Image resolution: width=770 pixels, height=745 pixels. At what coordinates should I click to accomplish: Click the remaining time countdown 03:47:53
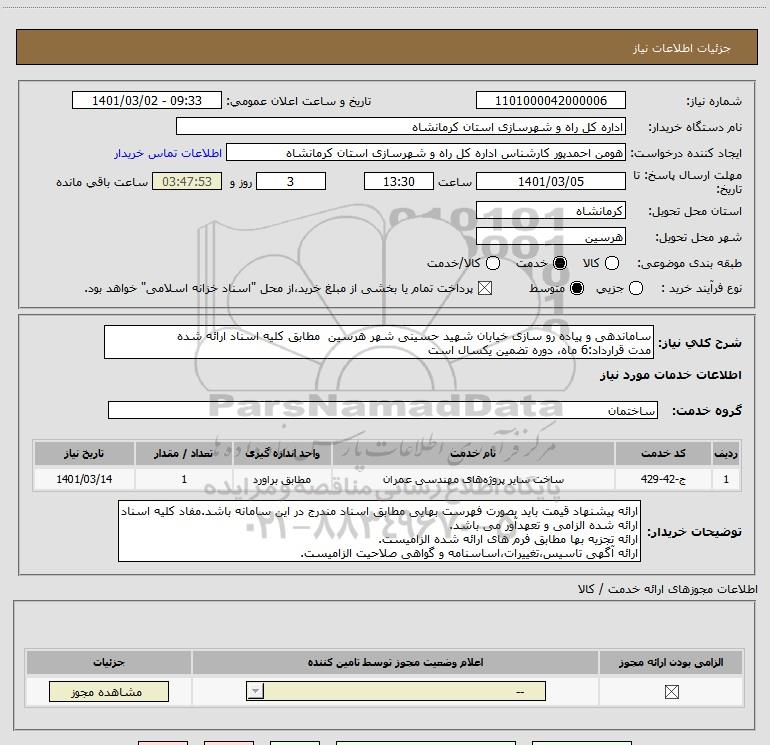coord(187,181)
